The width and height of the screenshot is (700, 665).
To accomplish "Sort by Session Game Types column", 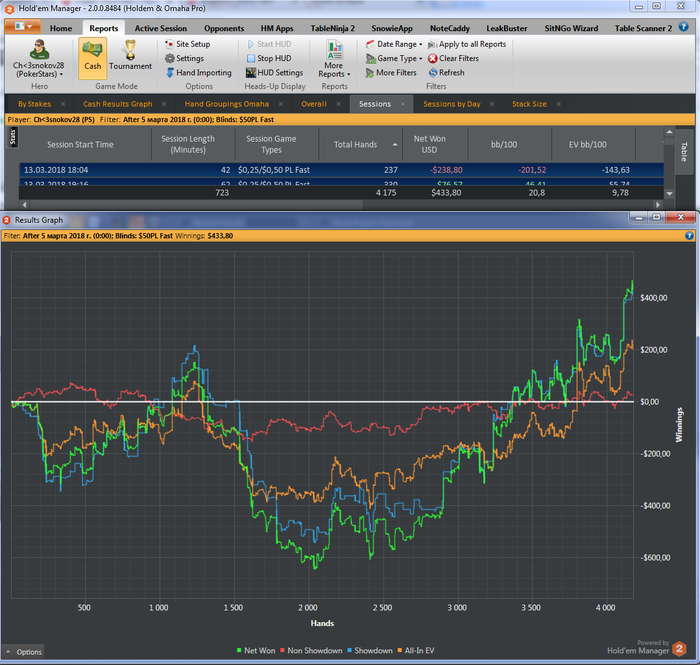I will (277, 145).
